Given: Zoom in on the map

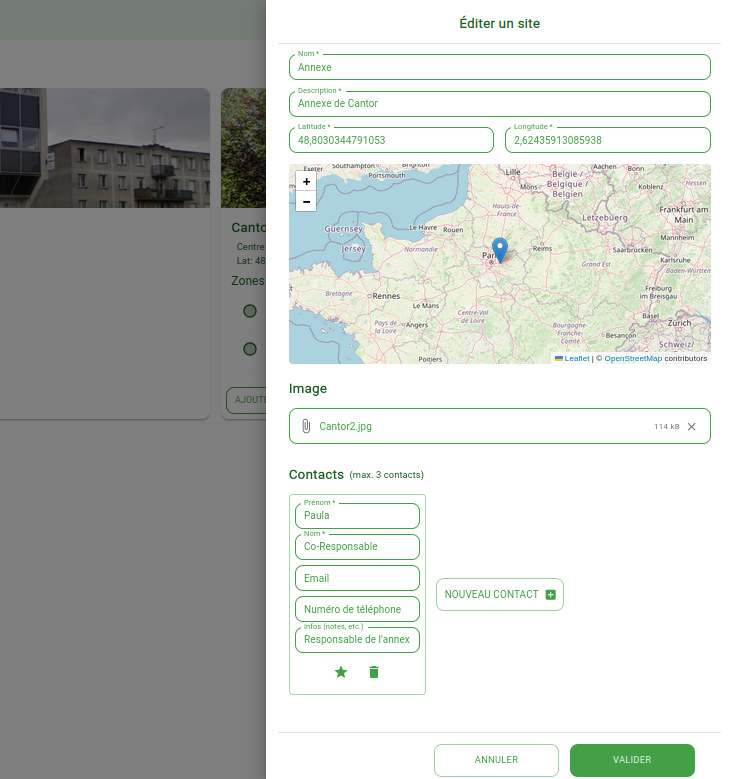Looking at the screenshot, I should click(306, 182).
